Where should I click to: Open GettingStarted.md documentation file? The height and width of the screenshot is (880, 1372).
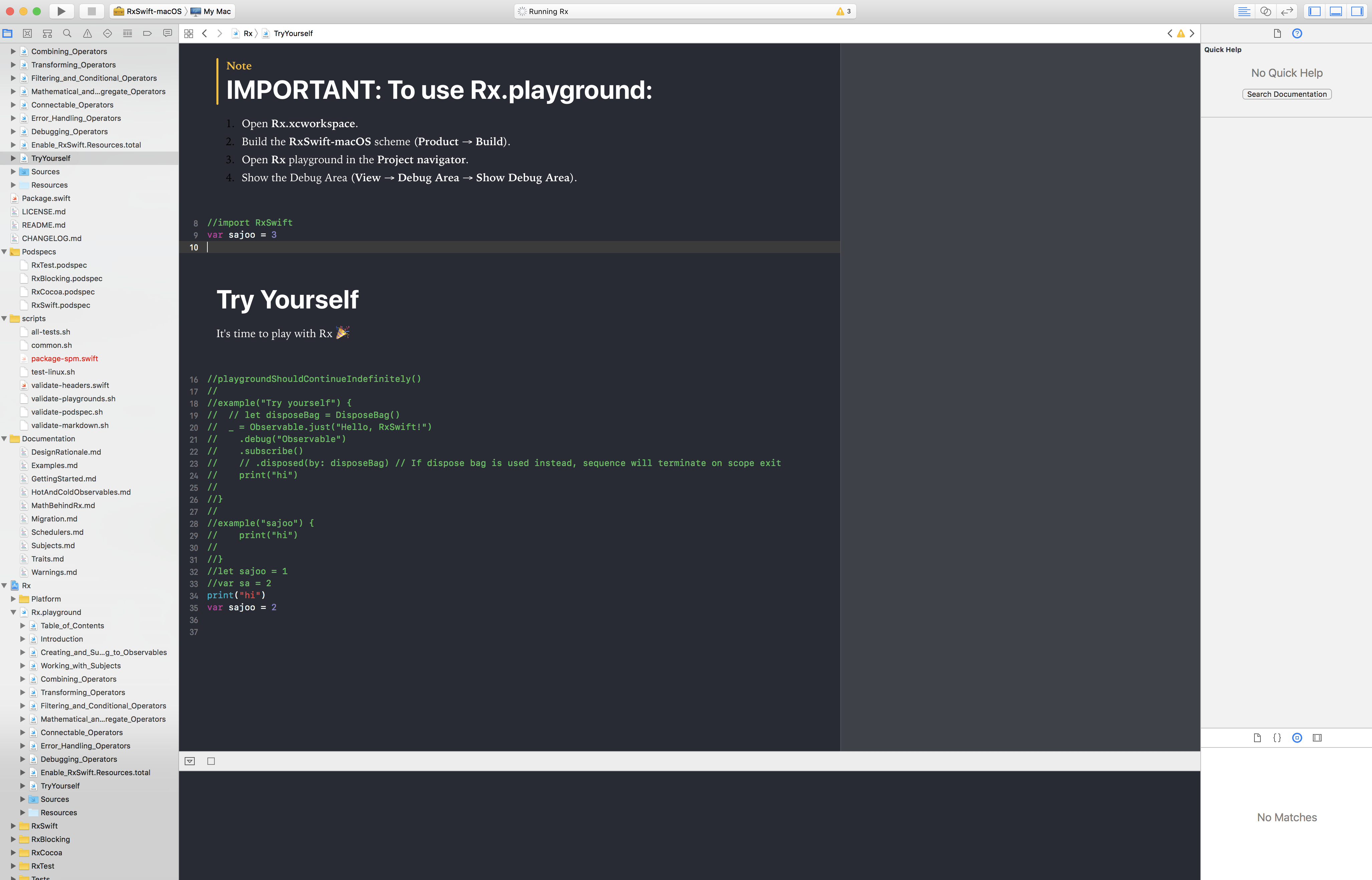point(63,479)
